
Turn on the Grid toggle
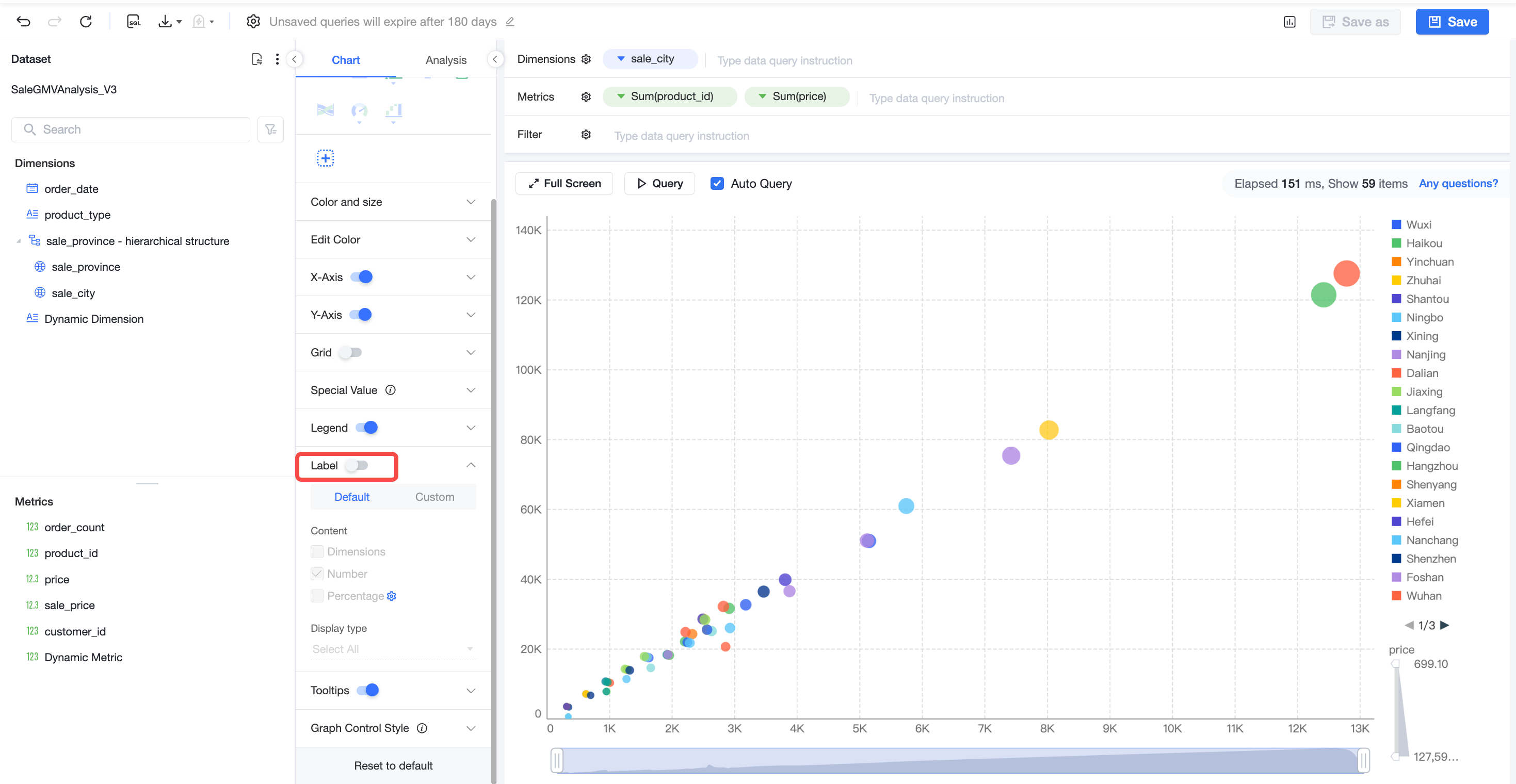pyautogui.click(x=351, y=353)
